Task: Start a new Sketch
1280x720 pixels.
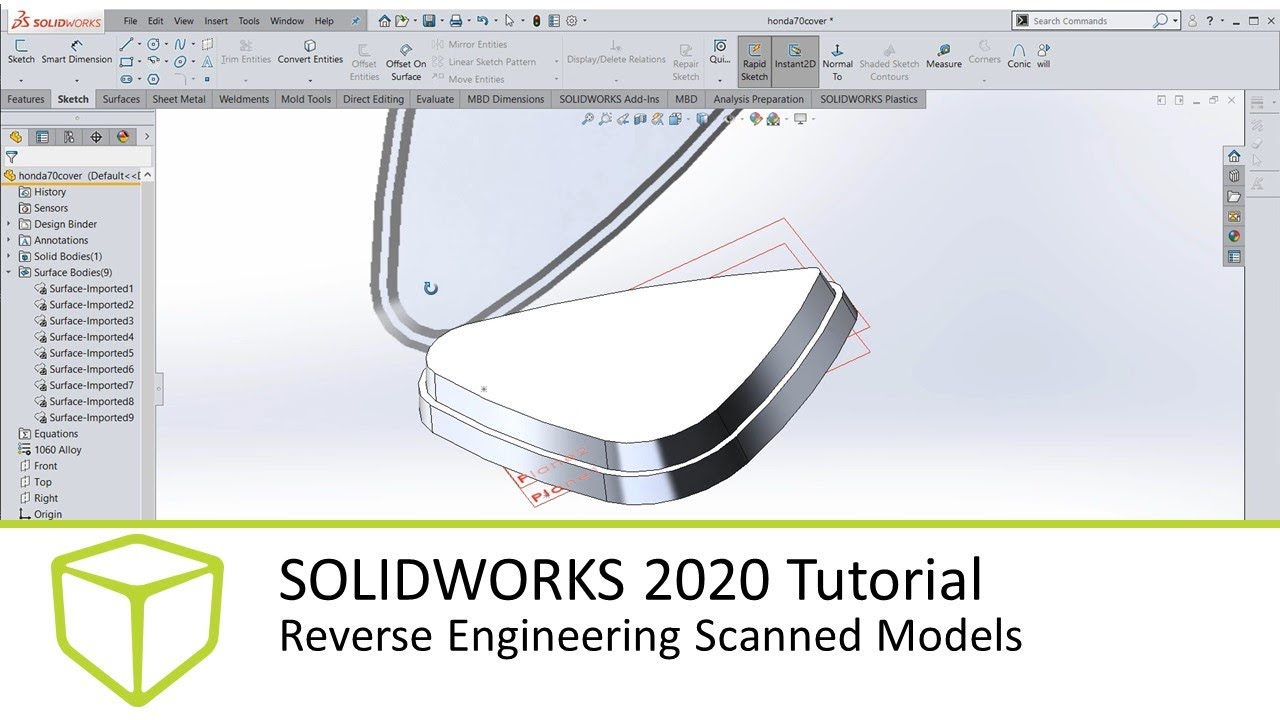Action: [21, 53]
